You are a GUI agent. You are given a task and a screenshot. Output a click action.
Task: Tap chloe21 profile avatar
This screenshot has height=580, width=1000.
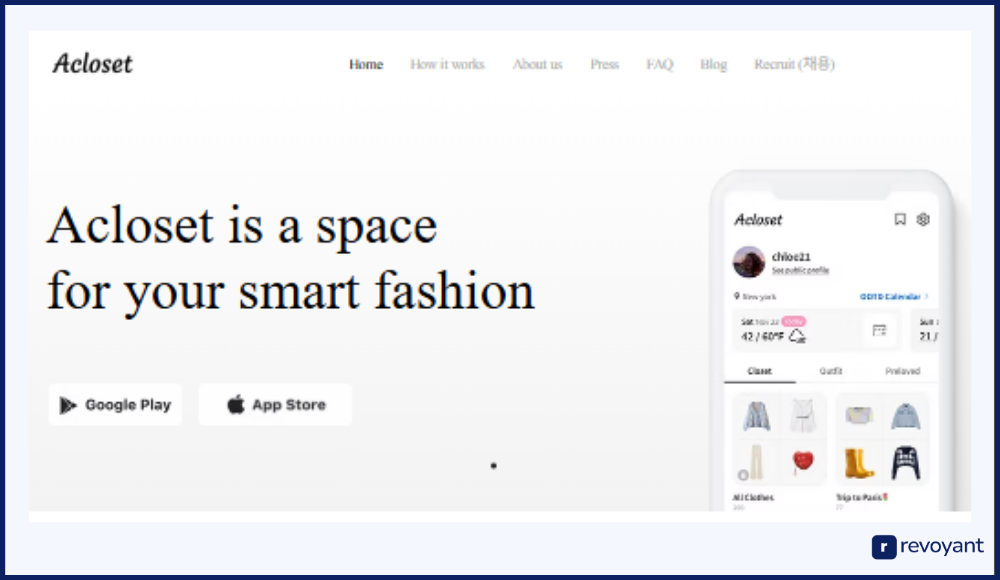coord(749,262)
